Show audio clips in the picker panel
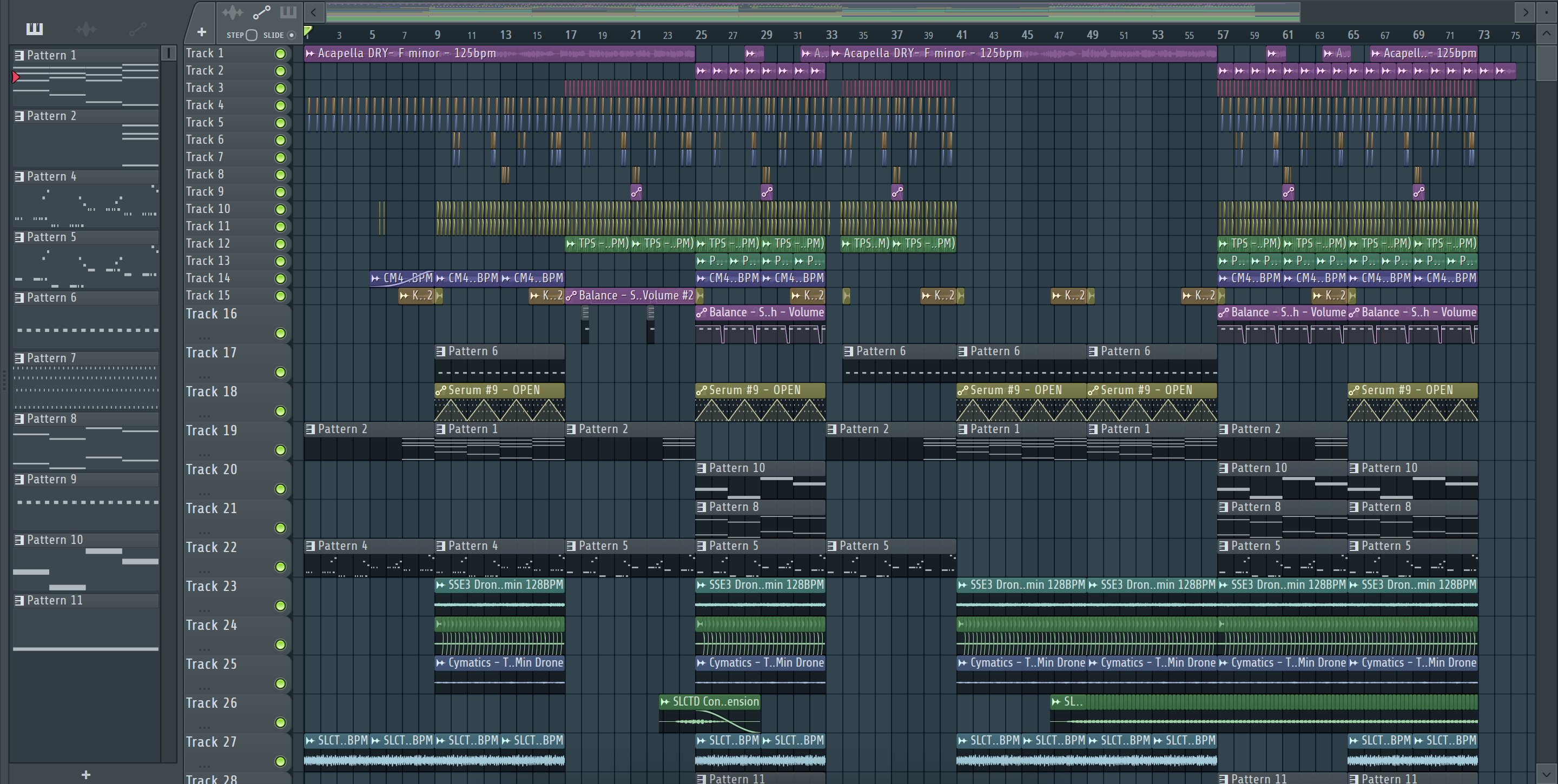Image resolution: width=1558 pixels, height=784 pixels. 86,29
